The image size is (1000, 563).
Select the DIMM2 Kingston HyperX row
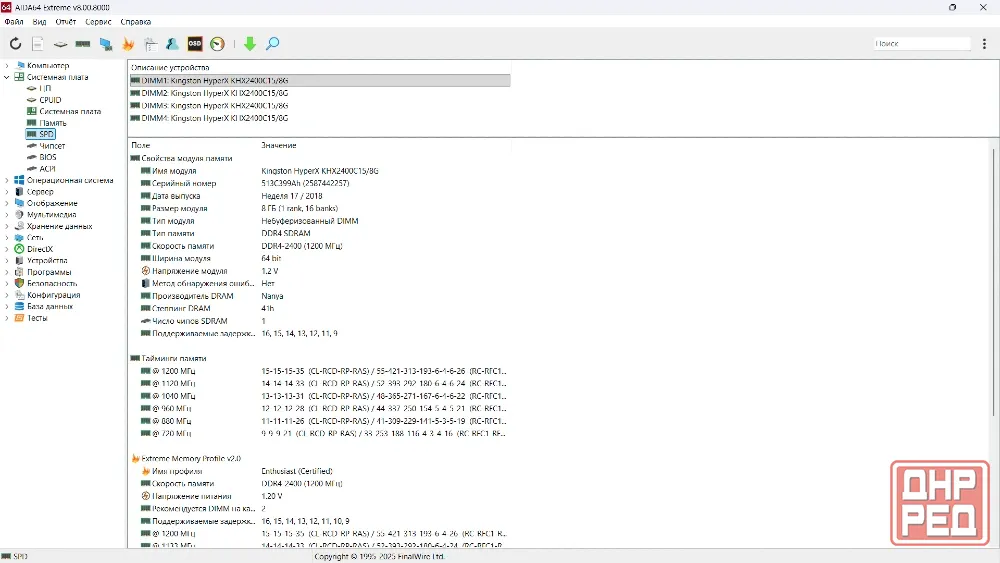tap(320, 93)
